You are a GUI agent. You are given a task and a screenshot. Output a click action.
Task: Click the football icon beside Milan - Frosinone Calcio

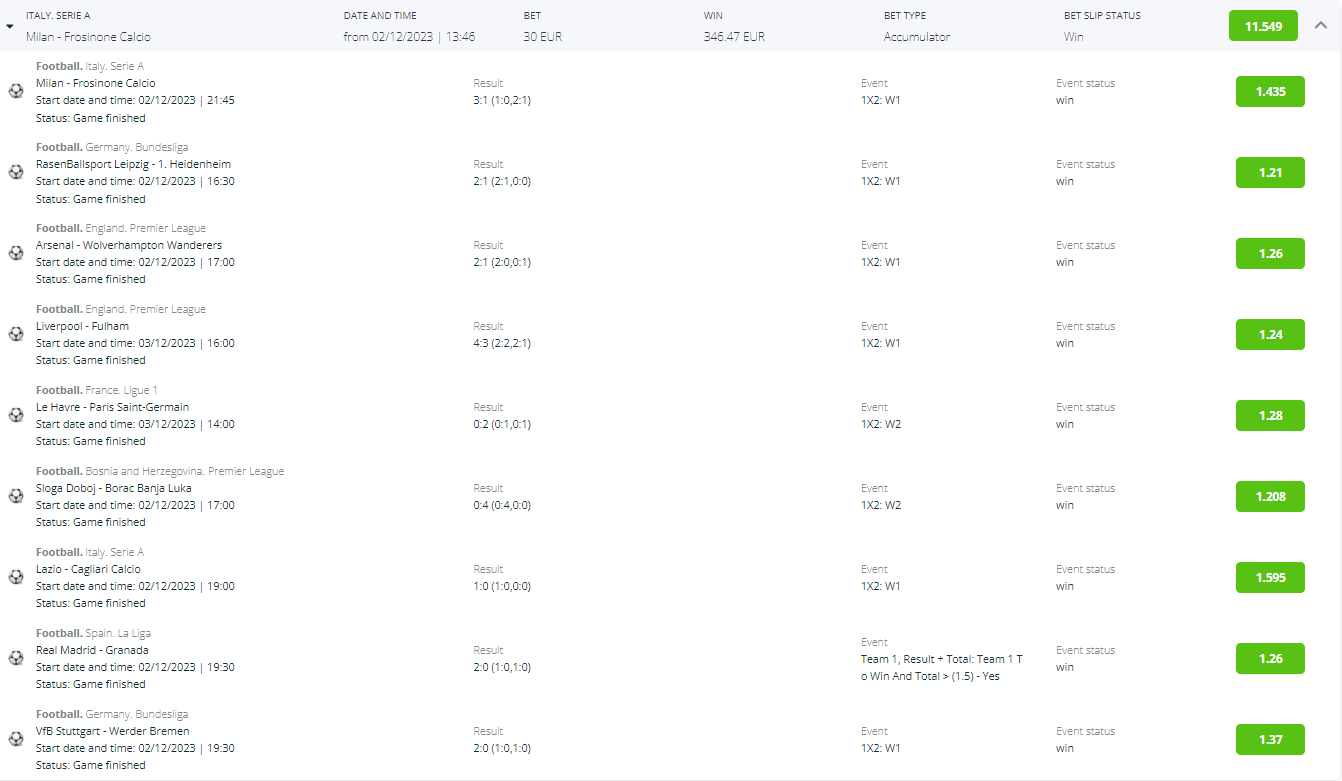tap(16, 91)
